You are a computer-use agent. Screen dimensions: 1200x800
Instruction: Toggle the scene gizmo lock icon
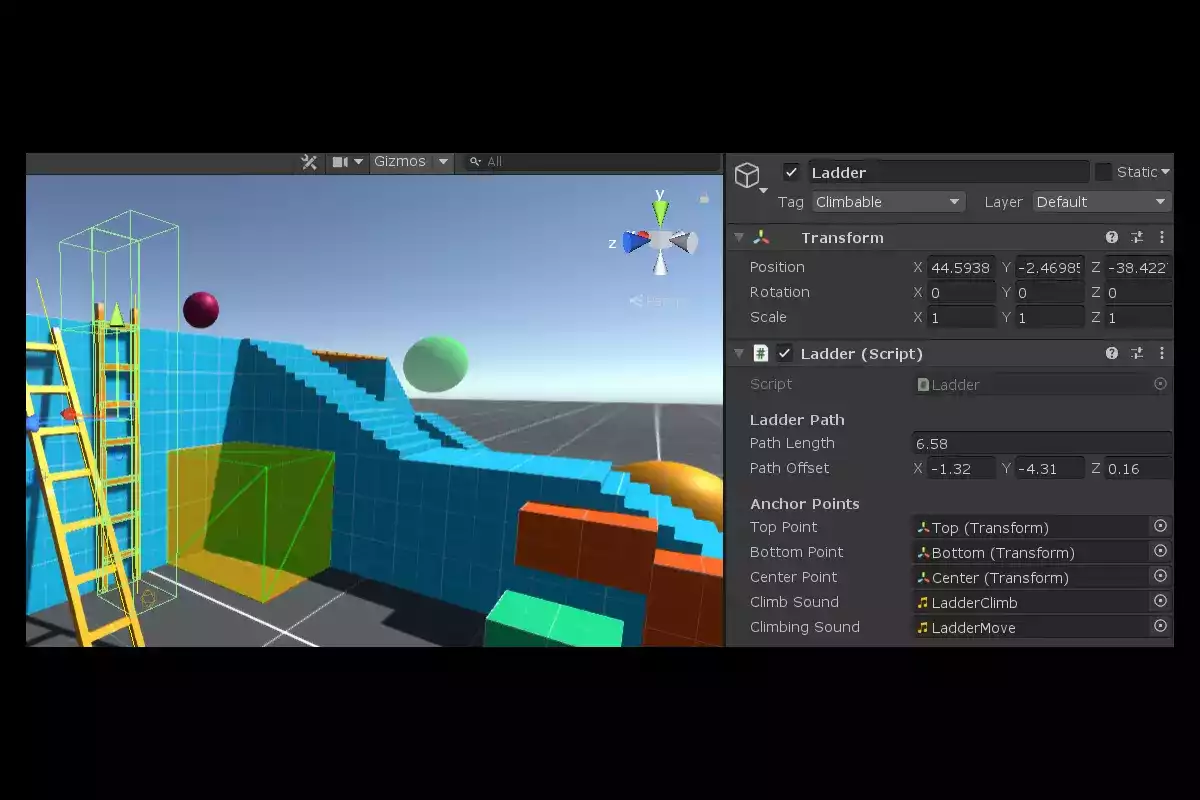point(704,199)
